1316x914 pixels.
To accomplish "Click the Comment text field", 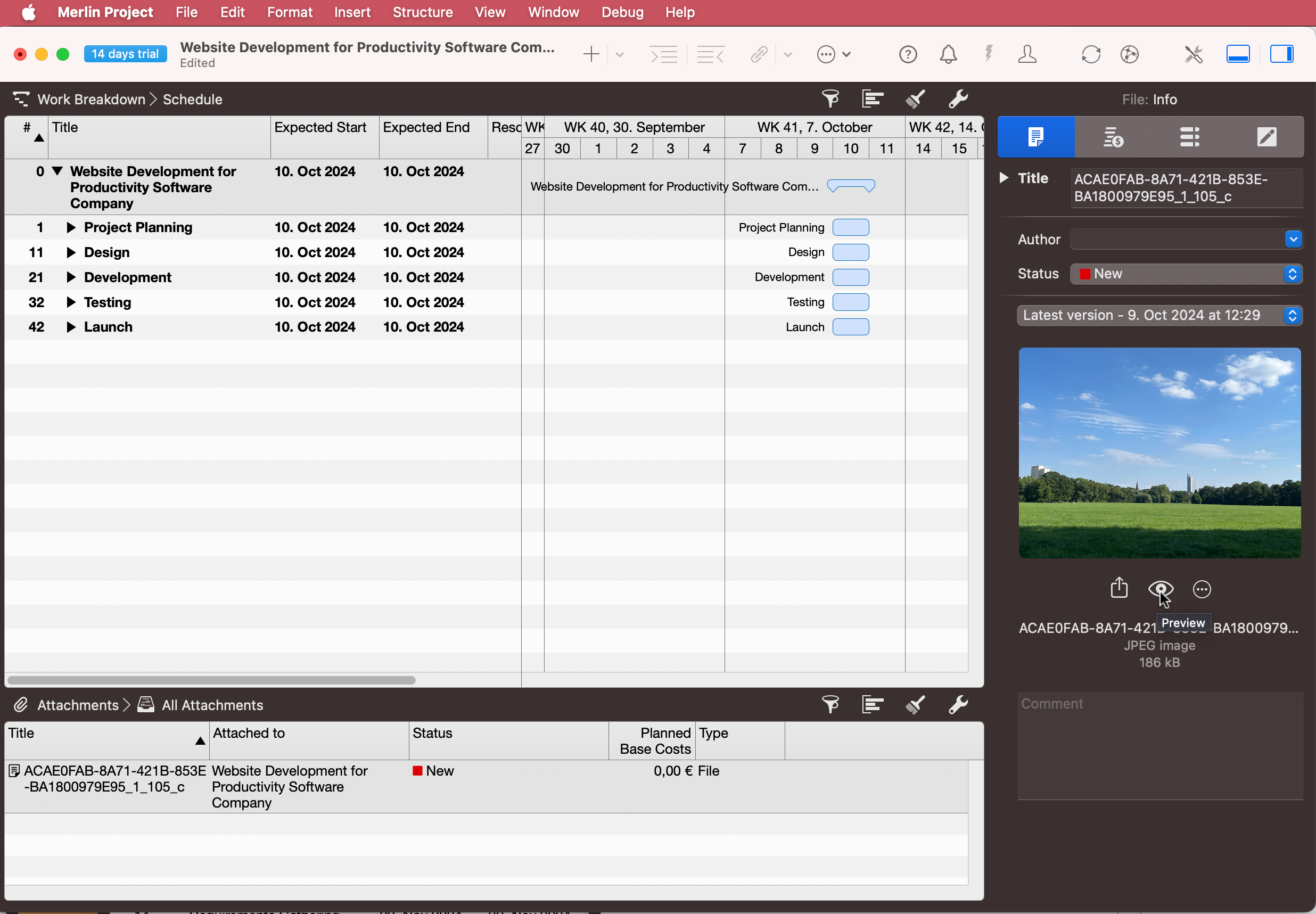I will pyautogui.click(x=1159, y=746).
